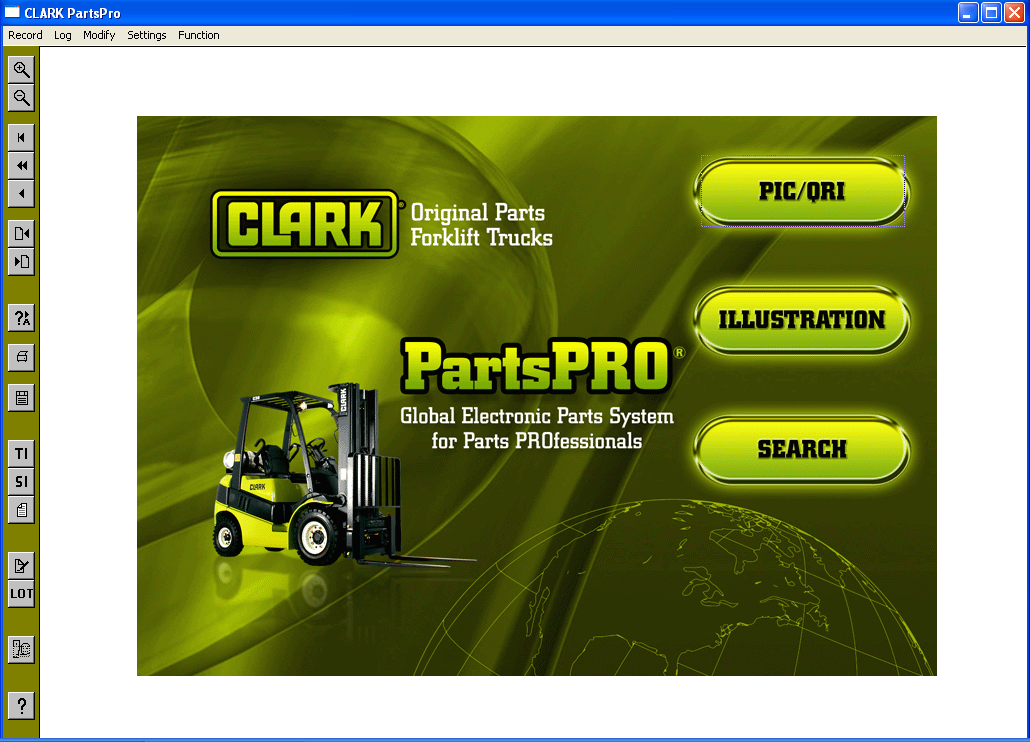Open help with the question mark icon
This screenshot has height=742, width=1030.
pyautogui.click(x=21, y=706)
